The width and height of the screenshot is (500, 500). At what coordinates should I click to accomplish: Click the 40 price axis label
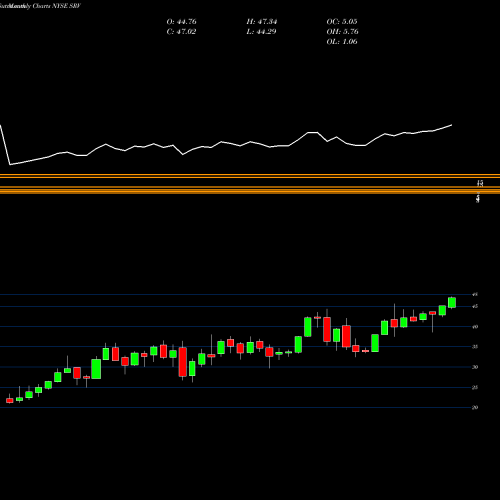[x=475, y=327]
